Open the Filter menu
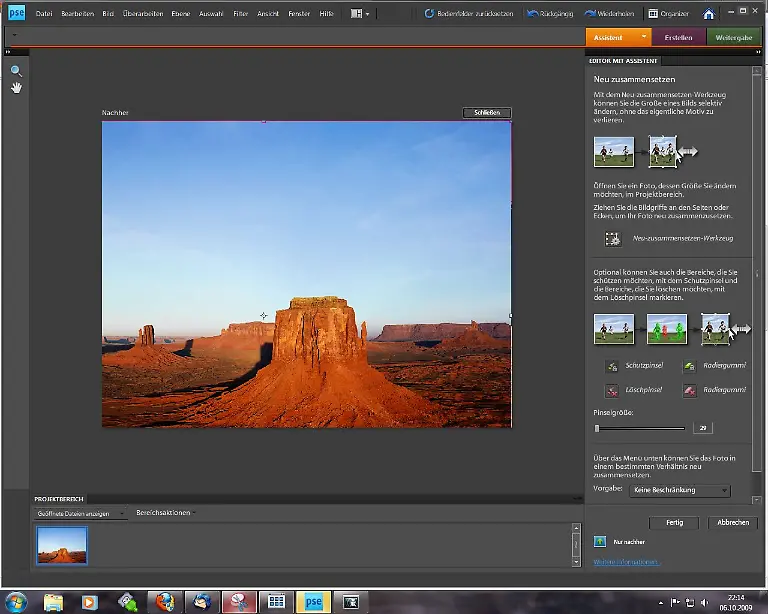 click(240, 14)
